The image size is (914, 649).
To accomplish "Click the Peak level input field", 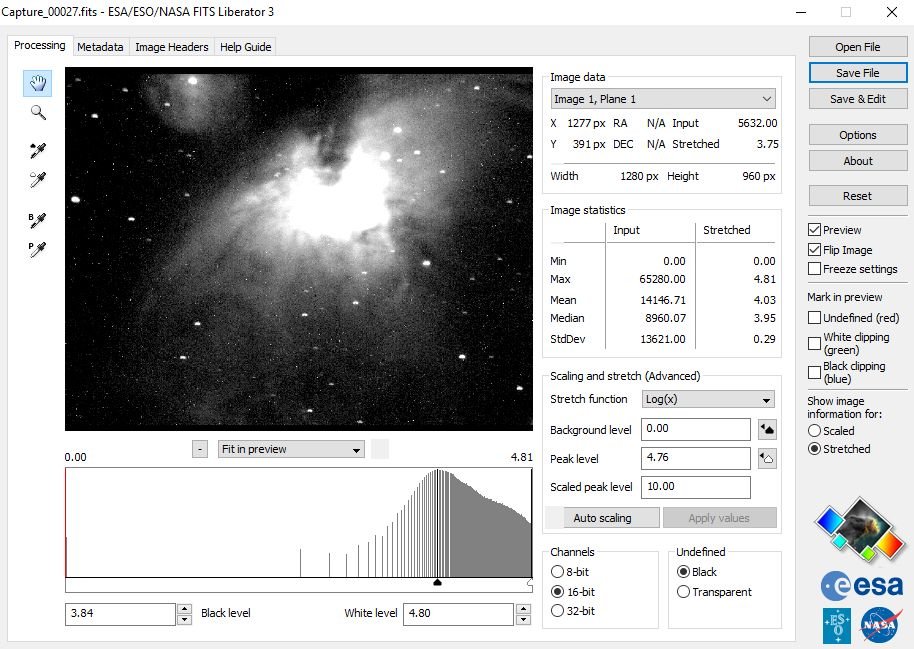I will coord(695,458).
